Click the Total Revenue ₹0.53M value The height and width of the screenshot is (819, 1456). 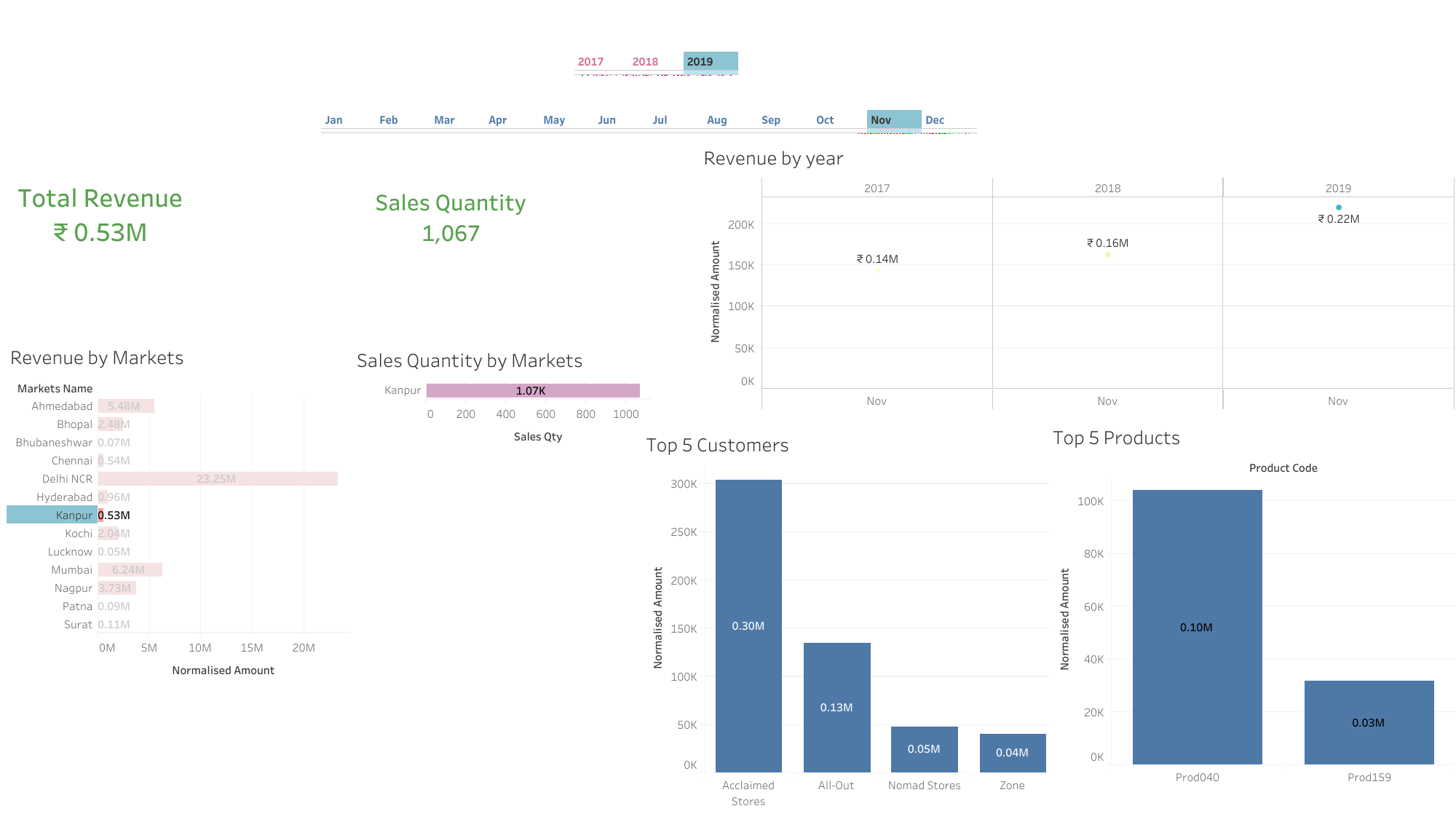[100, 233]
